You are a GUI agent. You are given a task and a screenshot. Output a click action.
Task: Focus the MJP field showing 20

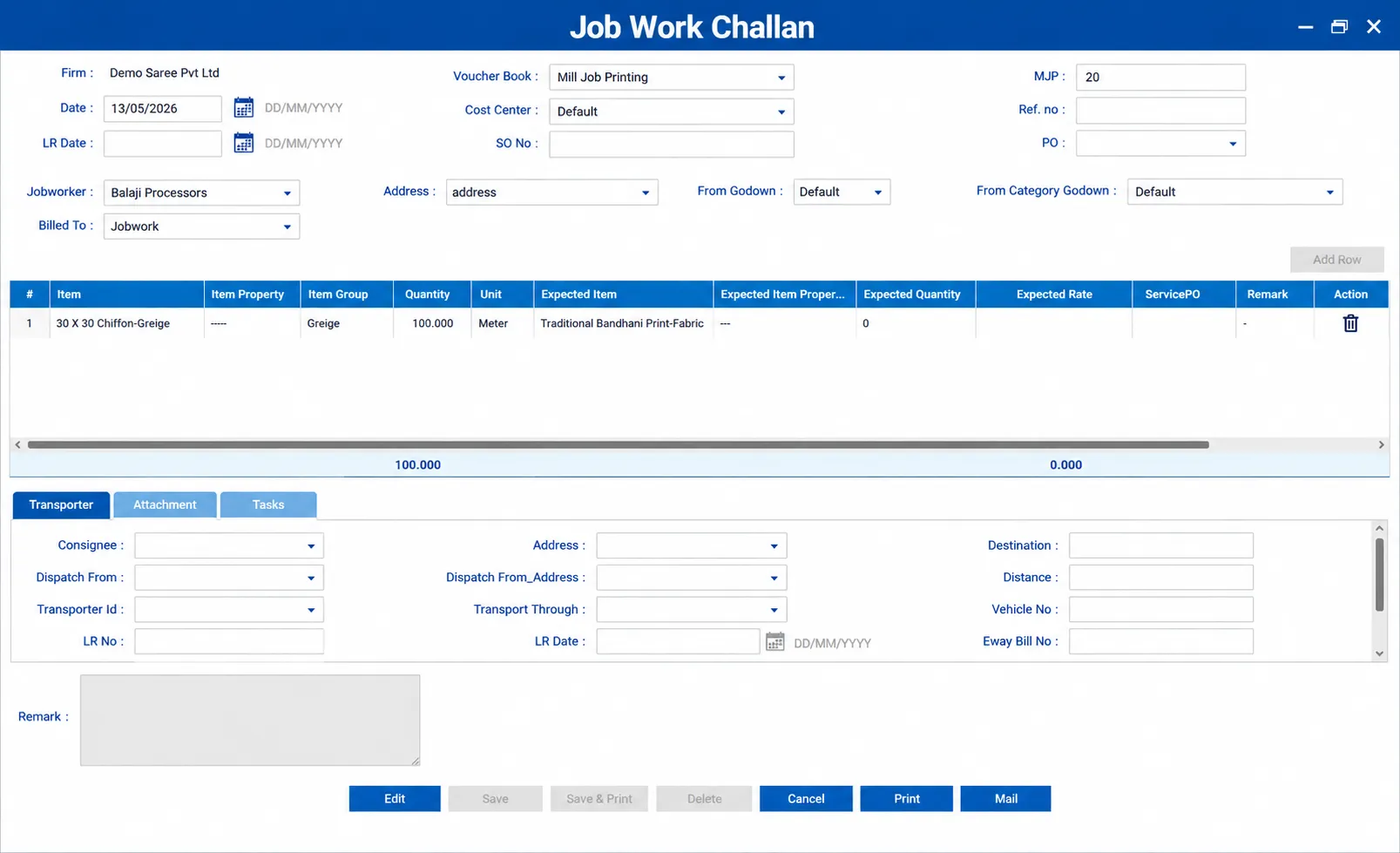(x=1160, y=78)
